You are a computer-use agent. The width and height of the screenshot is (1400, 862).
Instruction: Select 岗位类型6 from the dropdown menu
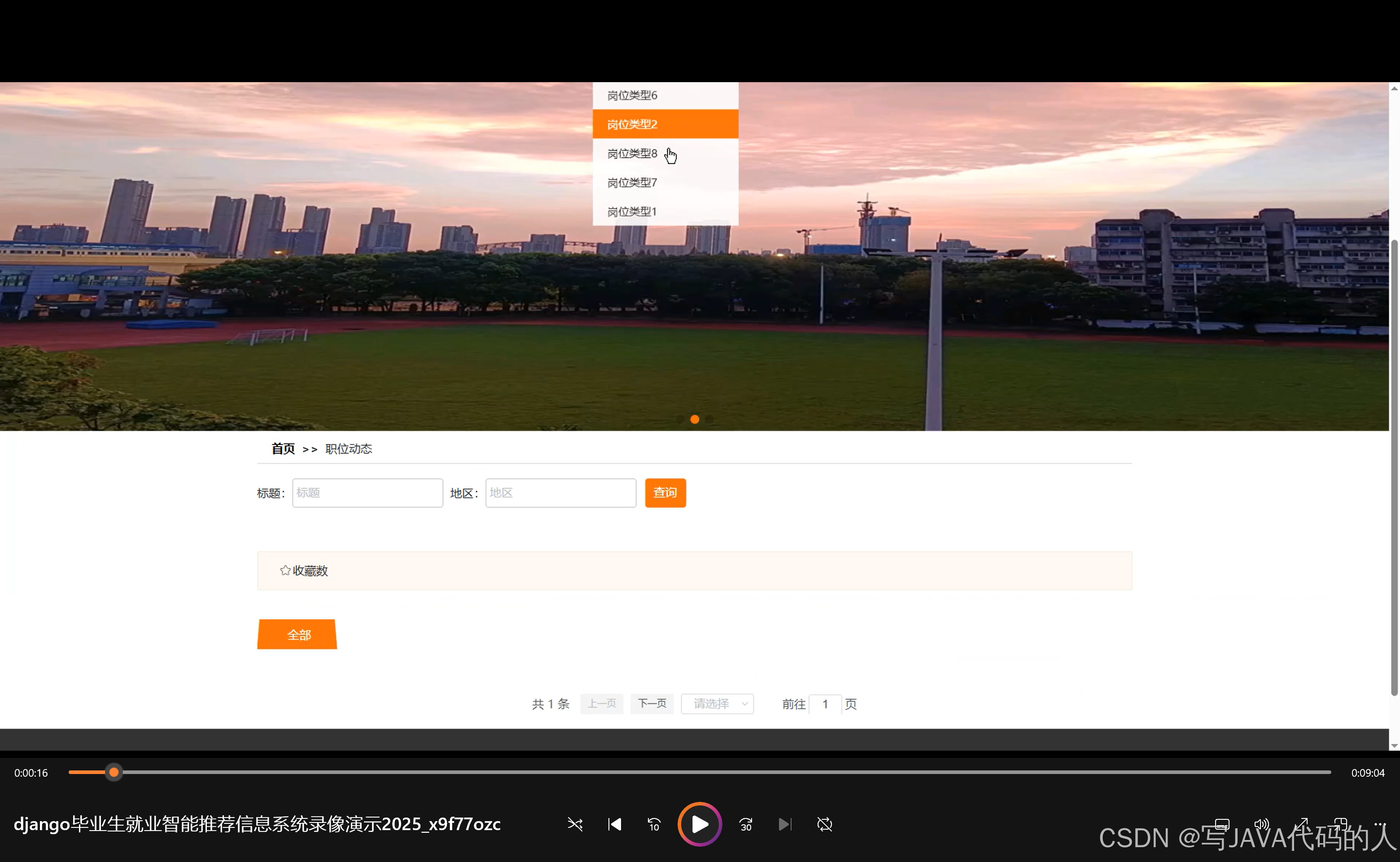click(x=665, y=95)
